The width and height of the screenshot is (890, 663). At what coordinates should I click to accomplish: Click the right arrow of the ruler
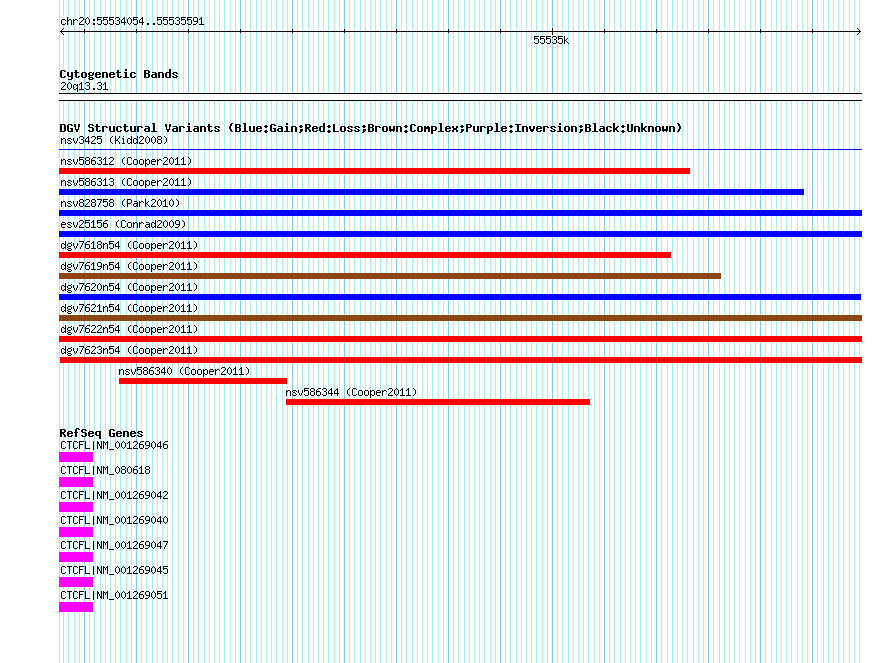(x=858, y=32)
